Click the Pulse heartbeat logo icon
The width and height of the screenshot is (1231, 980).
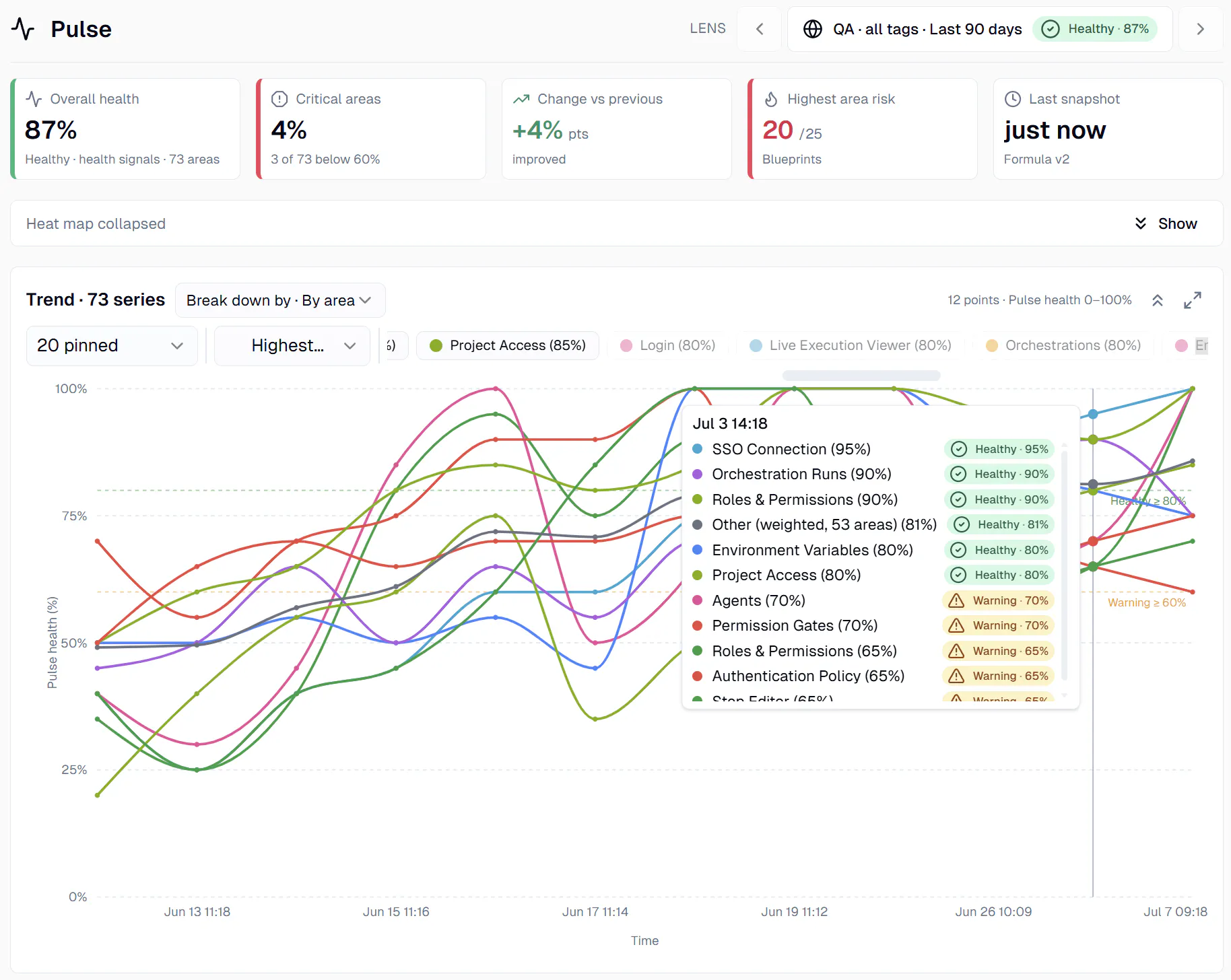23,29
